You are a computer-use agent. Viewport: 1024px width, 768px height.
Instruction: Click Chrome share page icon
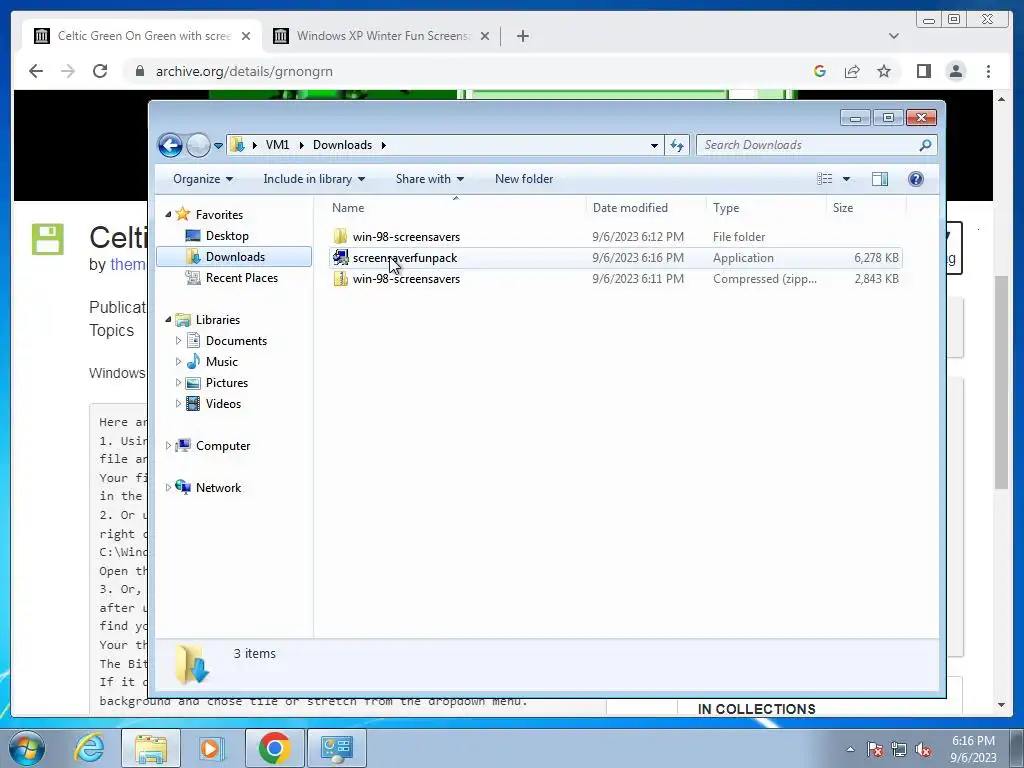click(x=852, y=71)
